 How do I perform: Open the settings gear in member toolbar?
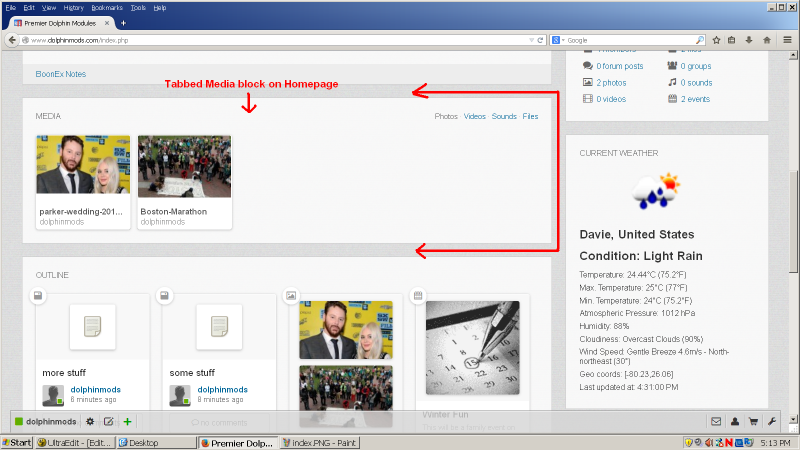coord(90,421)
